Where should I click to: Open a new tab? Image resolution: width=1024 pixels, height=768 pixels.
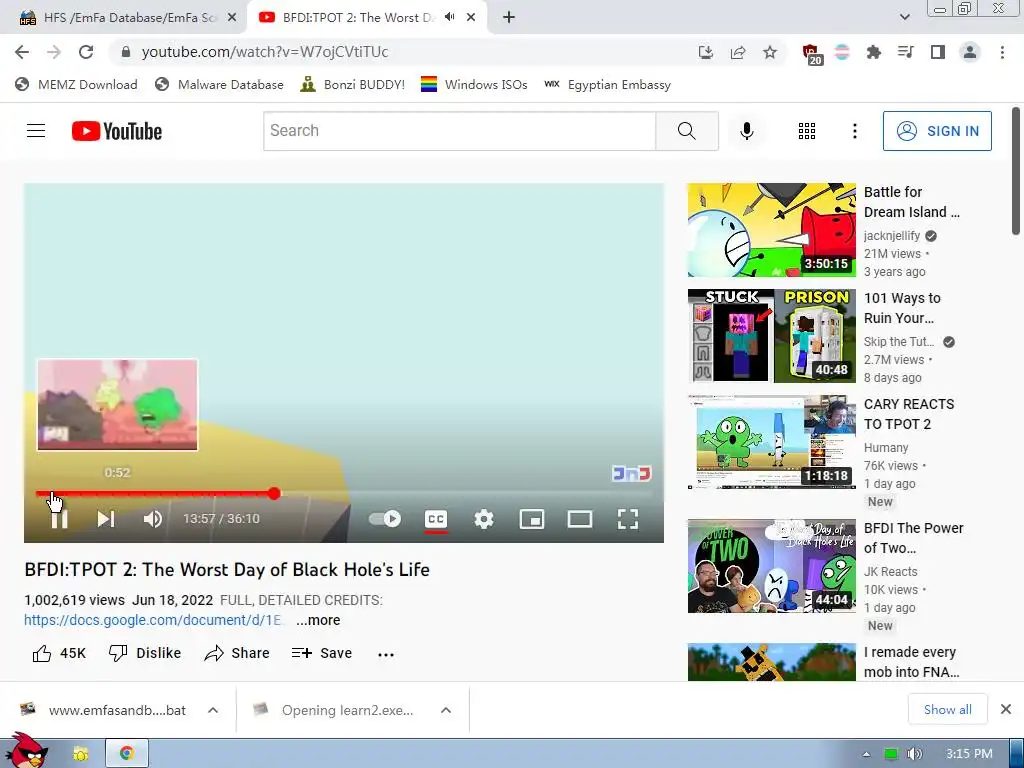click(x=509, y=18)
